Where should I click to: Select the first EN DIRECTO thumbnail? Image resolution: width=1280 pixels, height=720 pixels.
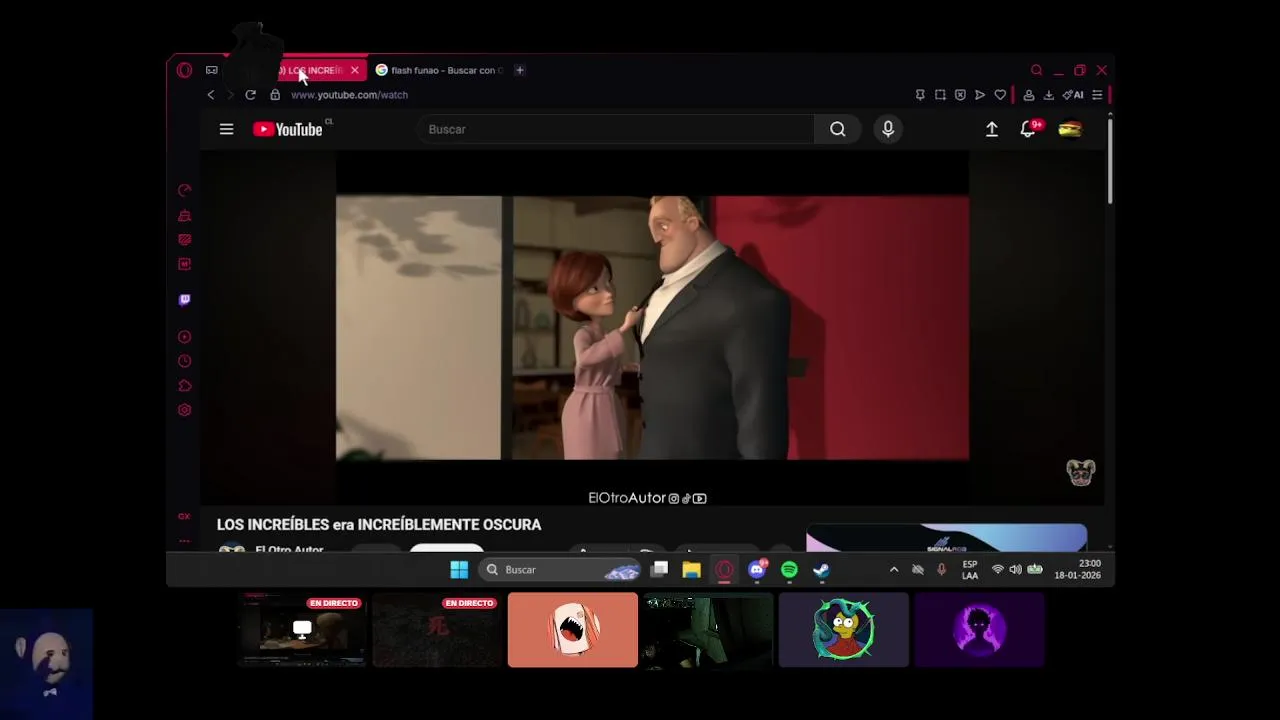point(302,630)
